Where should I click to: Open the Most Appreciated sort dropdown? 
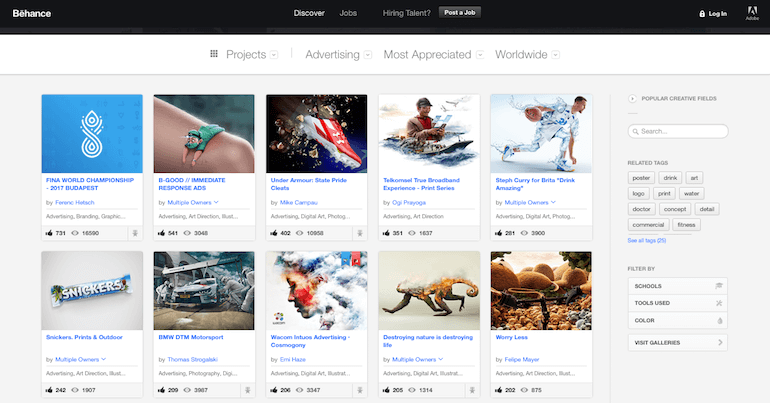coord(480,54)
